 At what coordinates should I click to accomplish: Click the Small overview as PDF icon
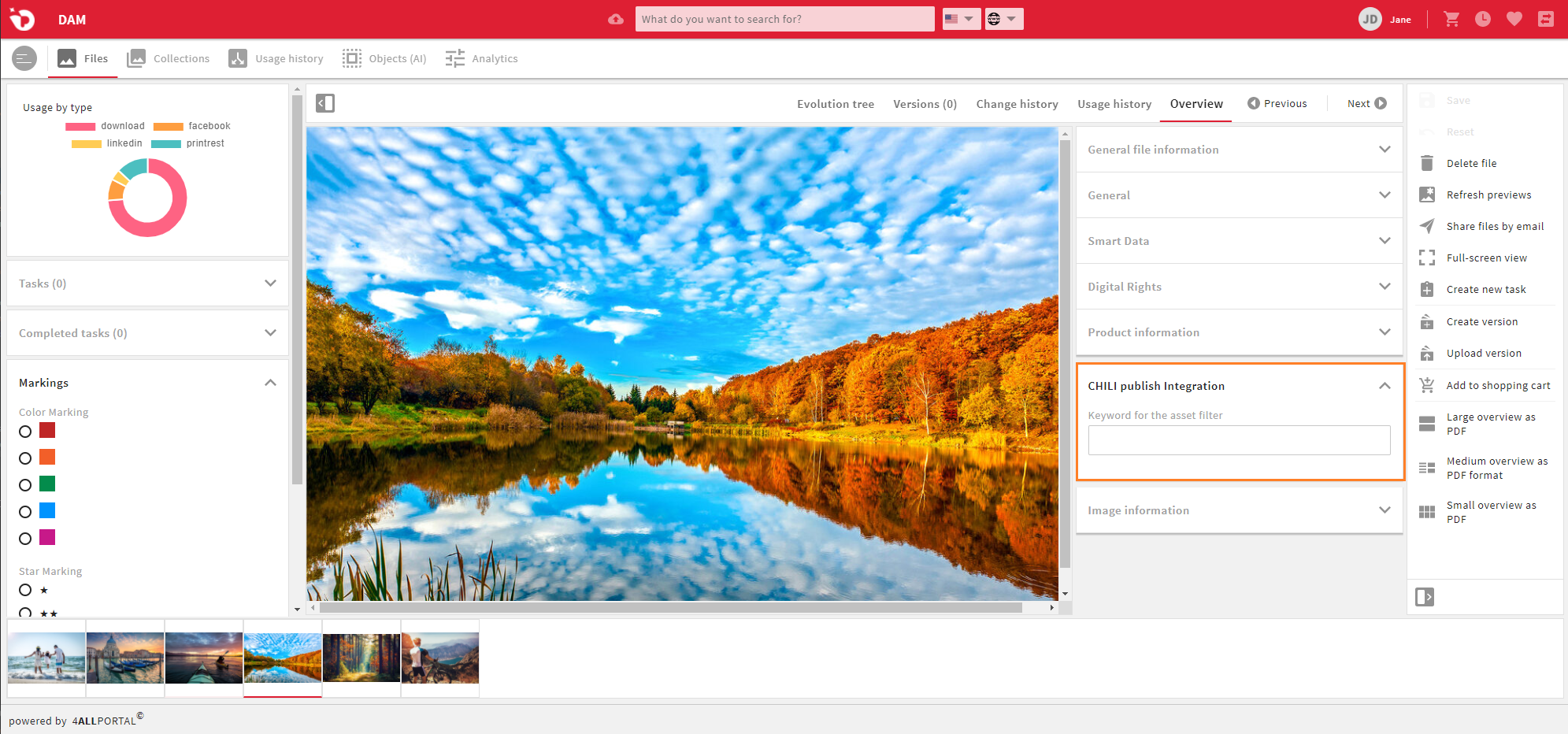click(1427, 512)
